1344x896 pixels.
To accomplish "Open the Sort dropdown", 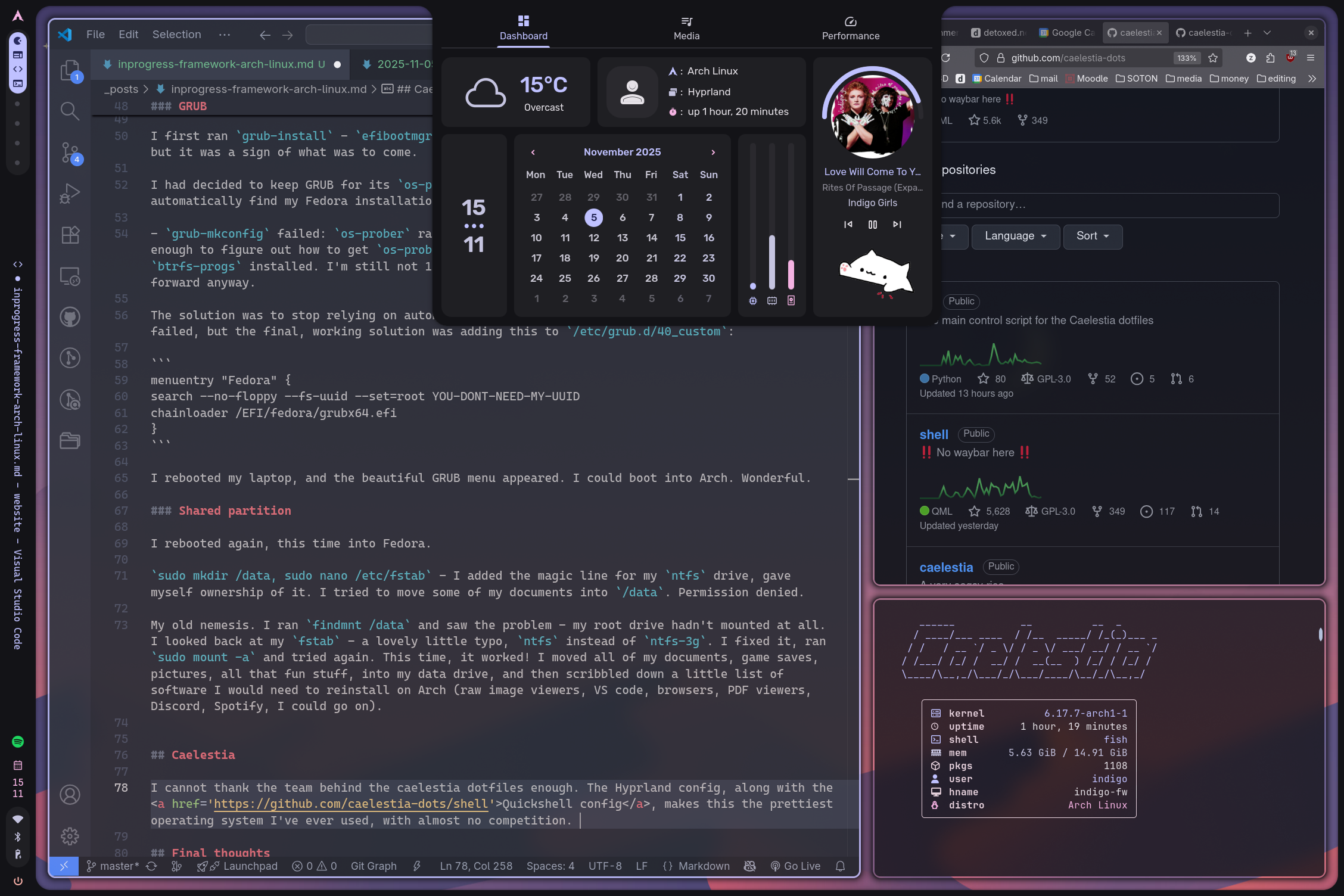I will (1092, 236).
